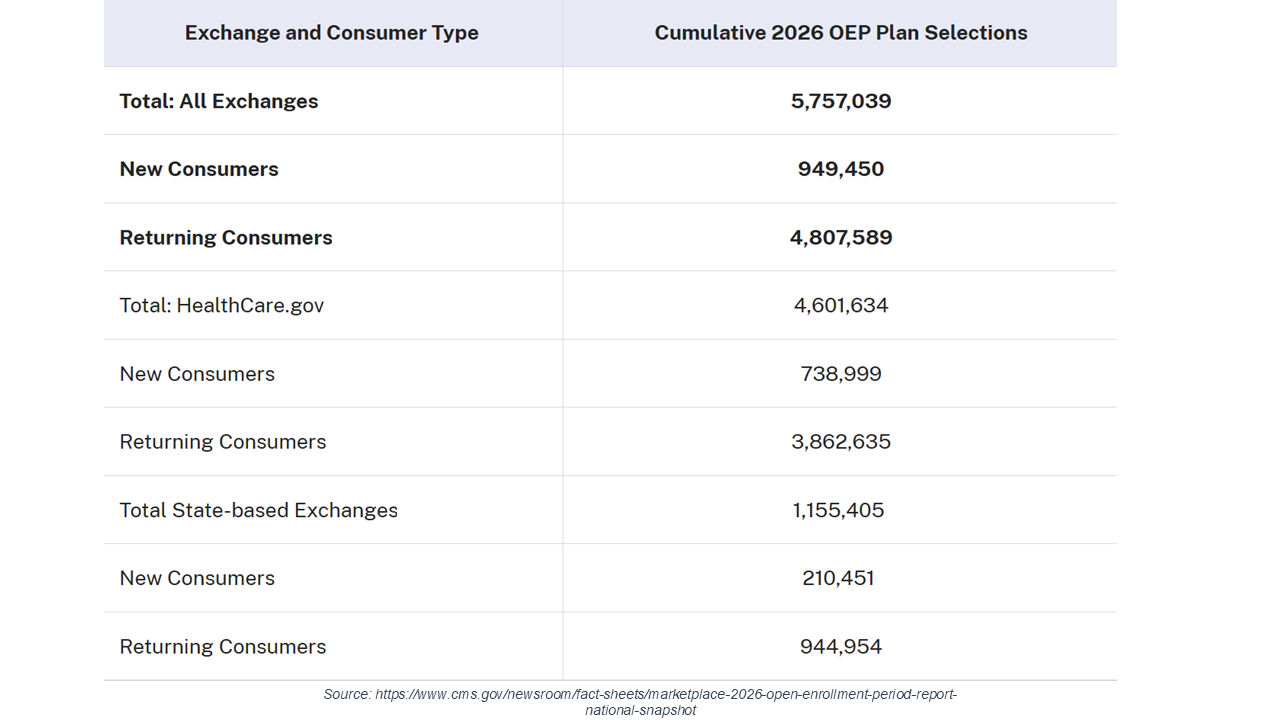1280x720 pixels.
Task: Select the 4,807,589 value cell
Action: tap(841, 237)
